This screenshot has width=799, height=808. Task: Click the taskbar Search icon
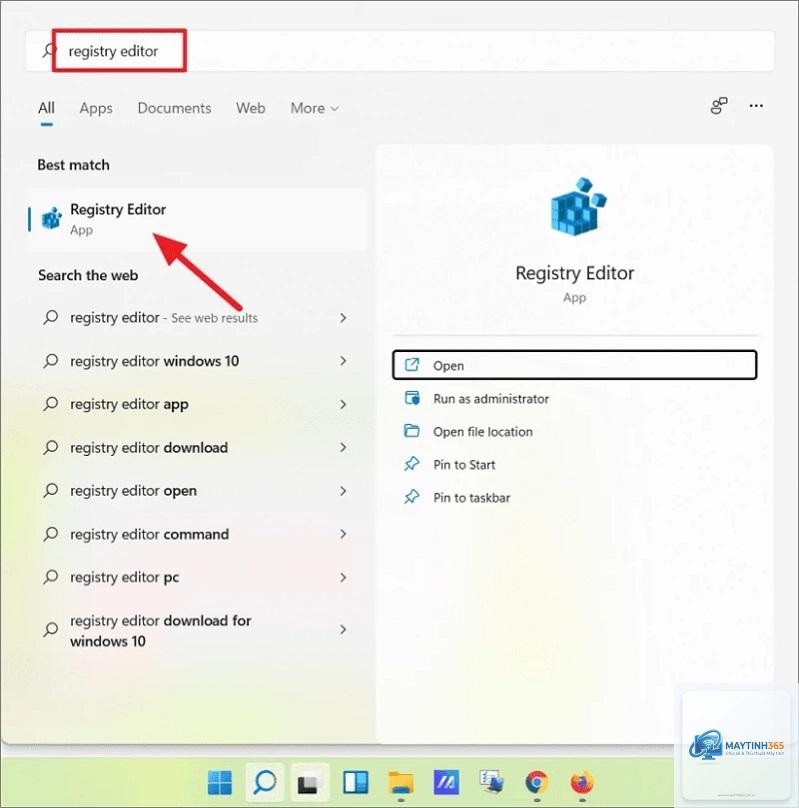click(265, 783)
